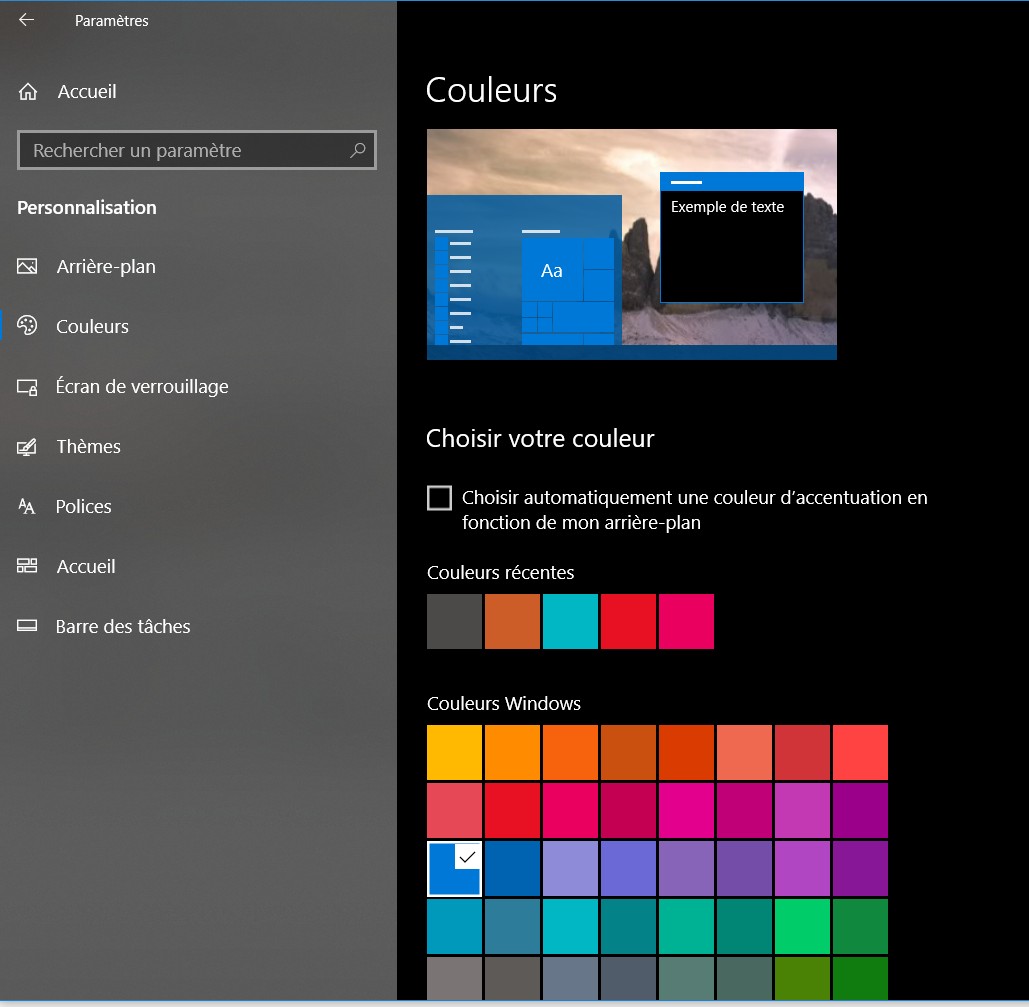1029x1007 pixels.
Task: Click the Polices font icon
Action: [x=27, y=507]
